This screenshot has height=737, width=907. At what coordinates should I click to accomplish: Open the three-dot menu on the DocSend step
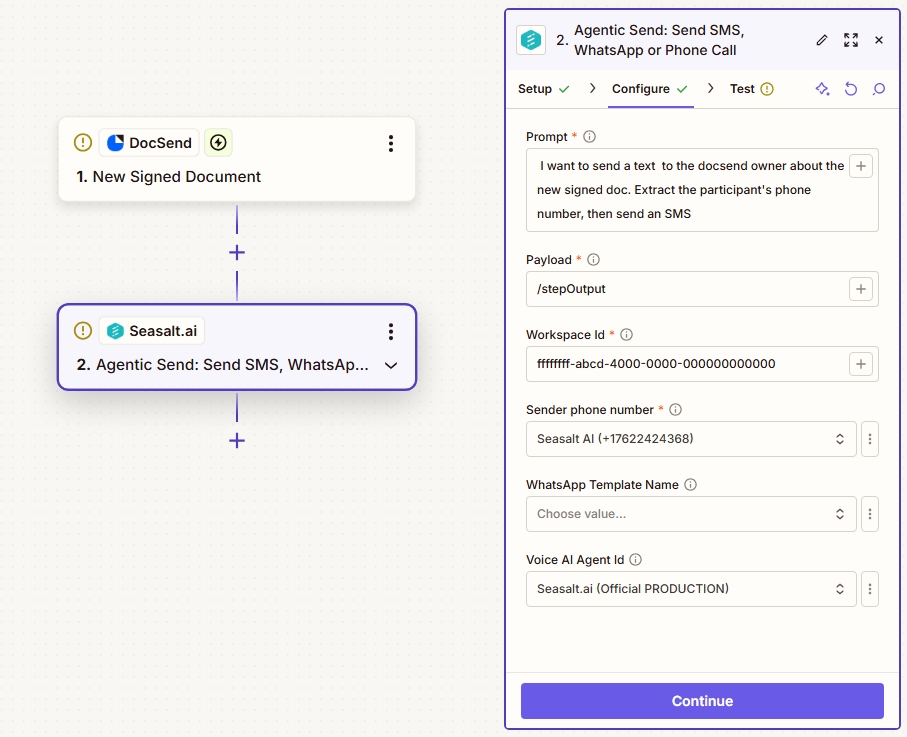coord(391,142)
